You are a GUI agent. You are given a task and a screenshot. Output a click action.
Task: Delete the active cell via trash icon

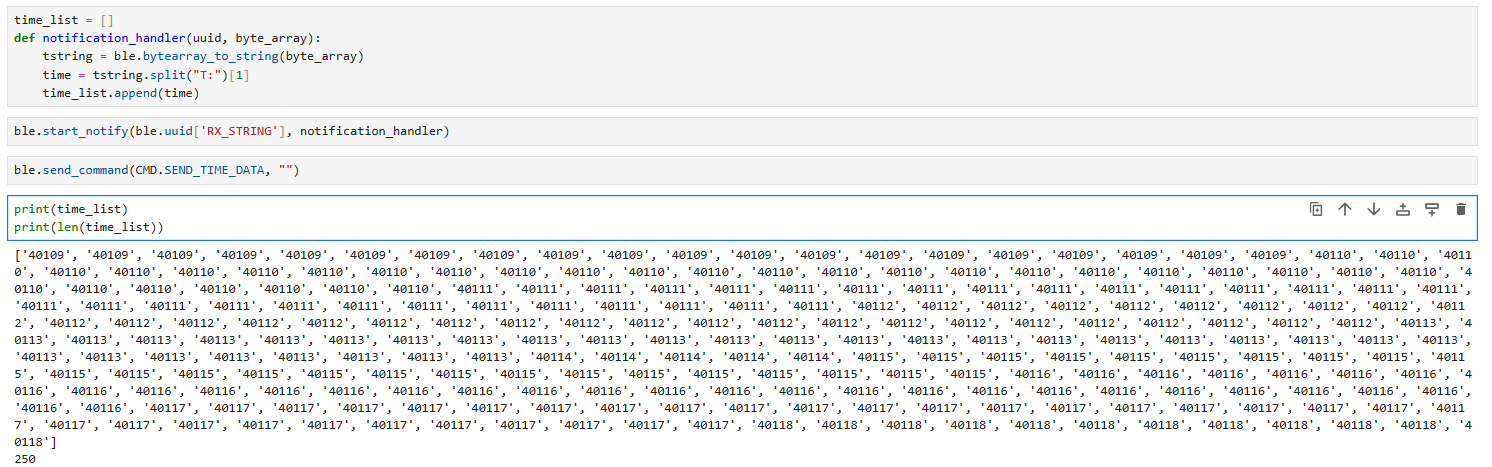1461,209
